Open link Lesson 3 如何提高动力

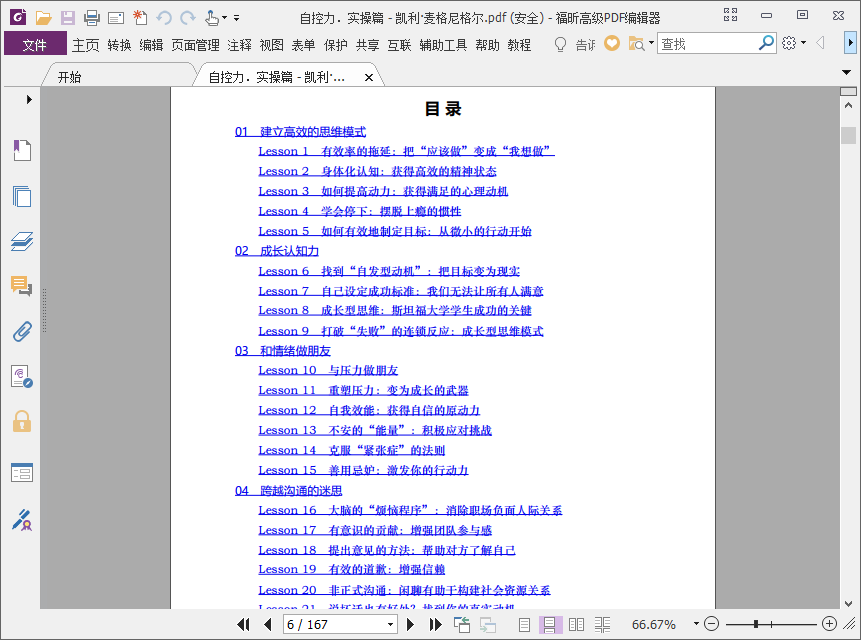383,191
